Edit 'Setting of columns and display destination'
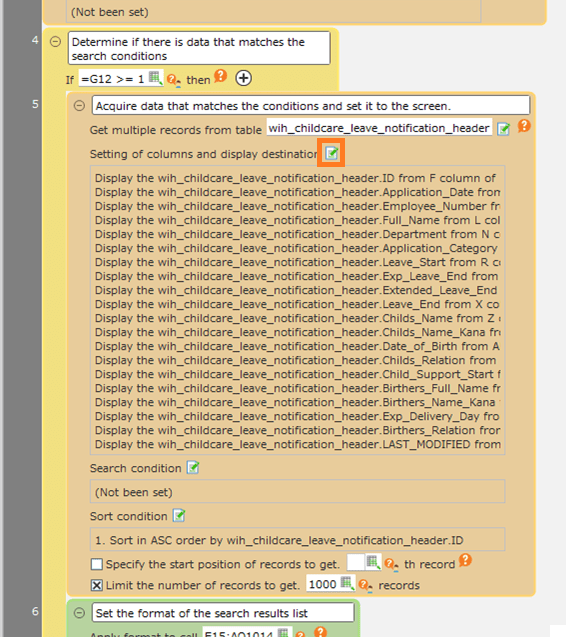This screenshot has height=637, width=566. [331, 153]
